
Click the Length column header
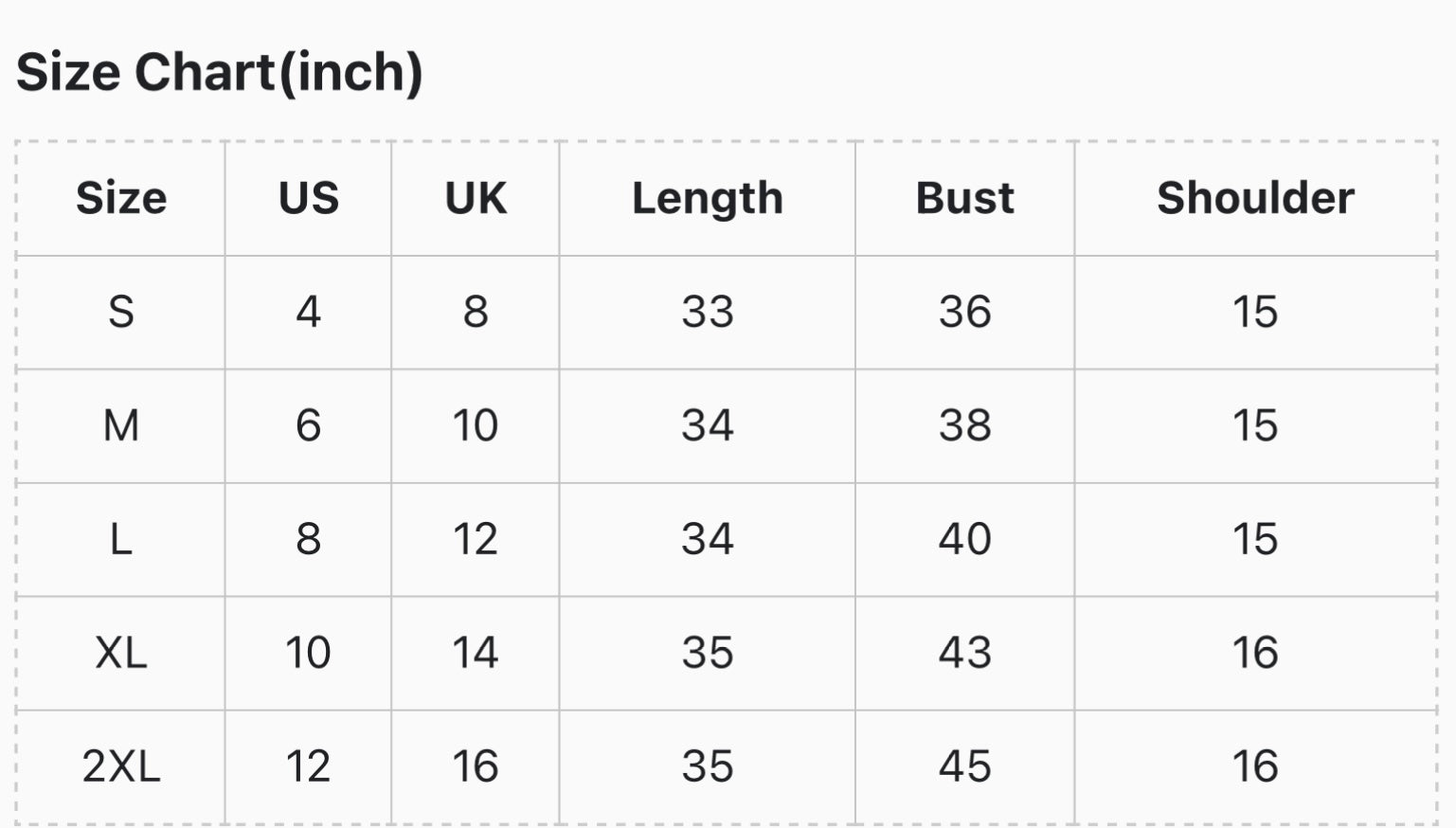708,199
